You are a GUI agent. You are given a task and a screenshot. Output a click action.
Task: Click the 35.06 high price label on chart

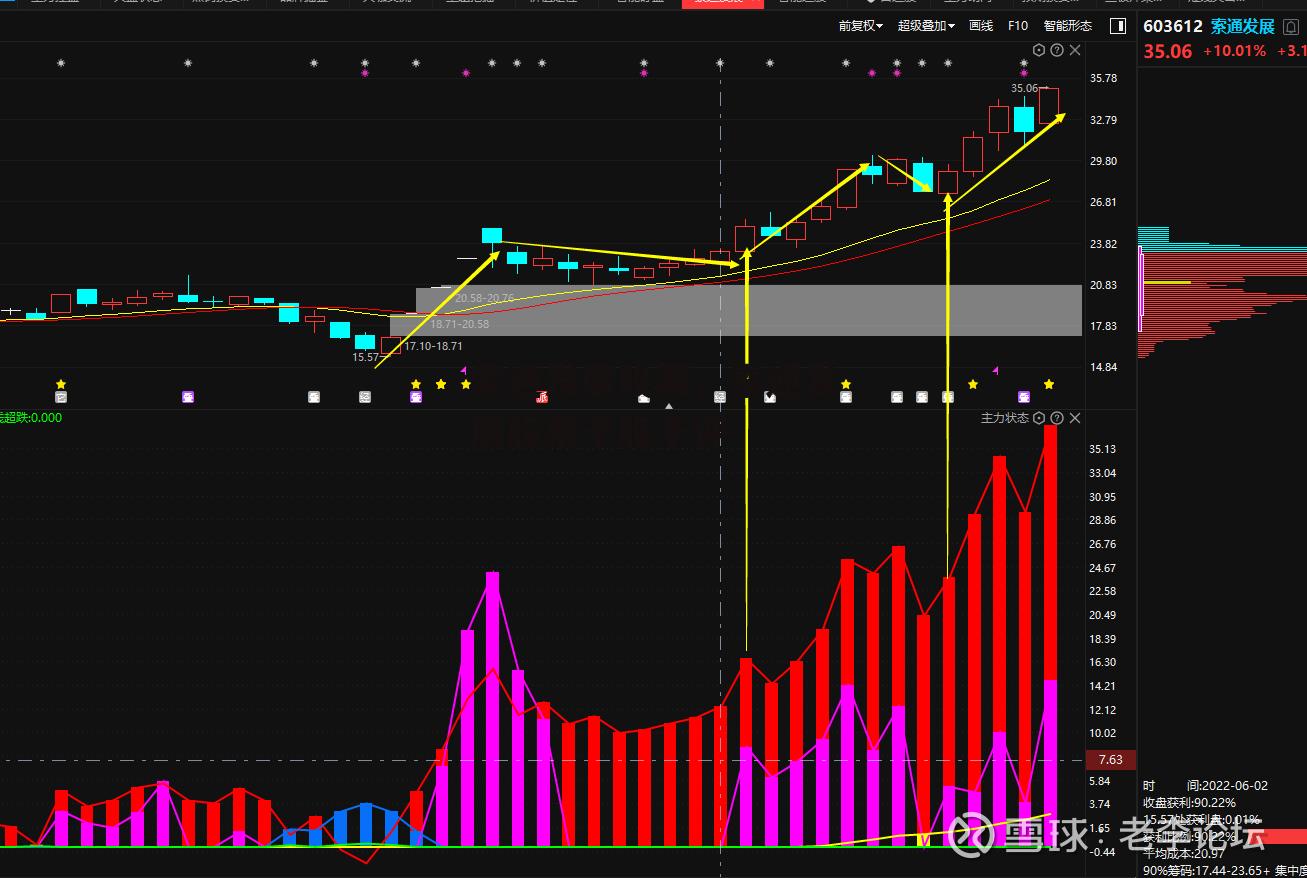pyautogui.click(x=1024, y=88)
